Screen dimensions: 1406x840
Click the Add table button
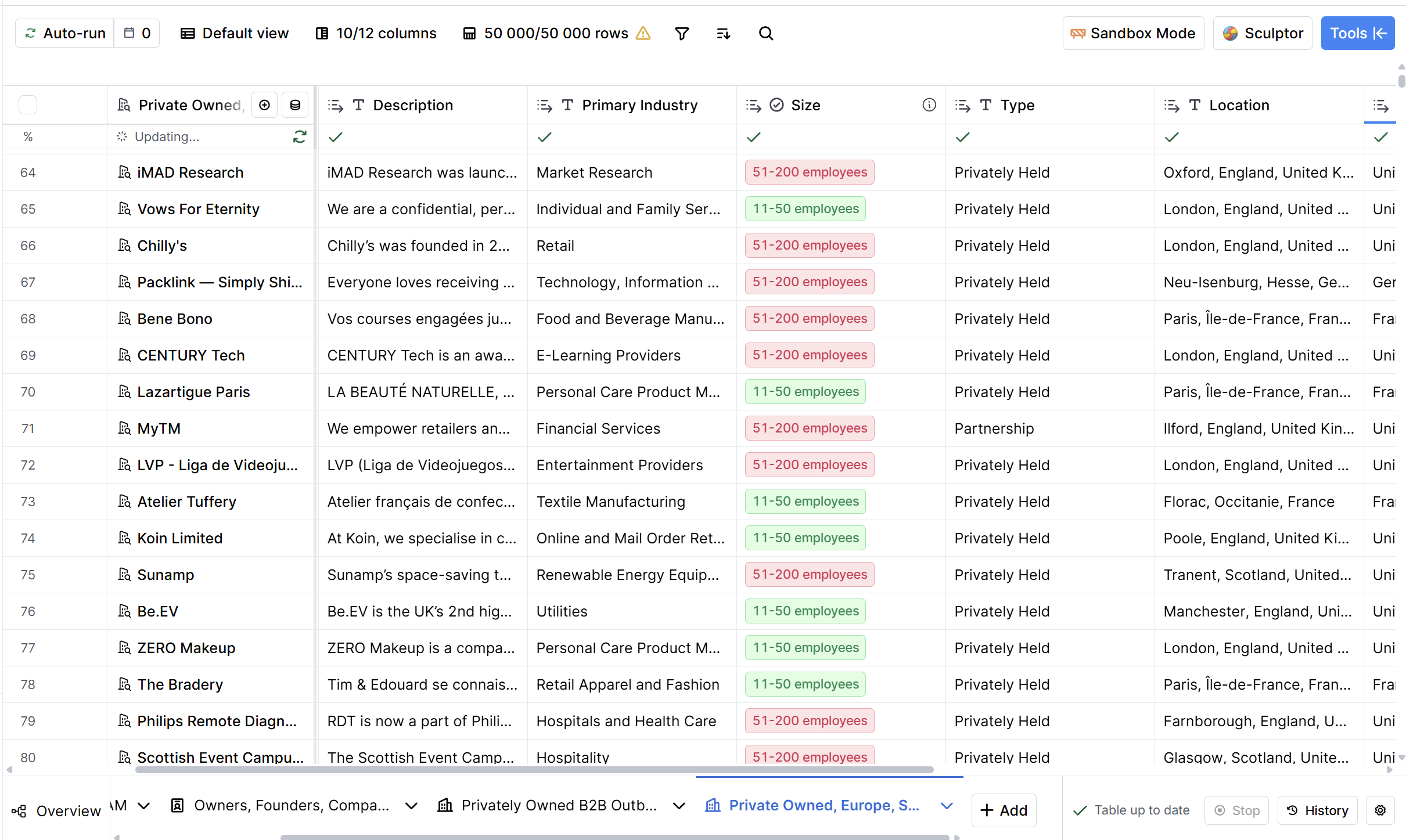point(1004,810)
